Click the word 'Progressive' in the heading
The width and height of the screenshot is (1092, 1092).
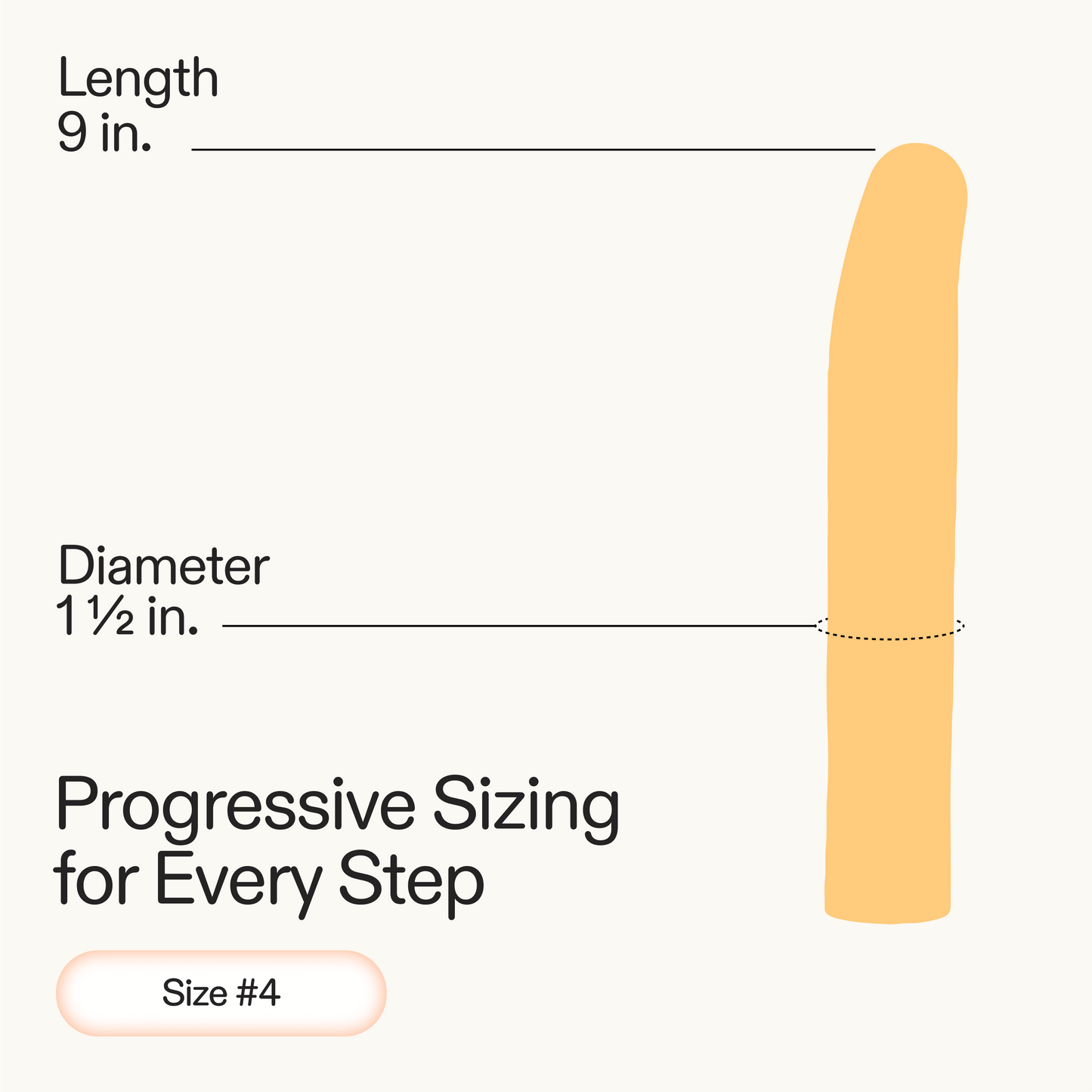[235, 807]
